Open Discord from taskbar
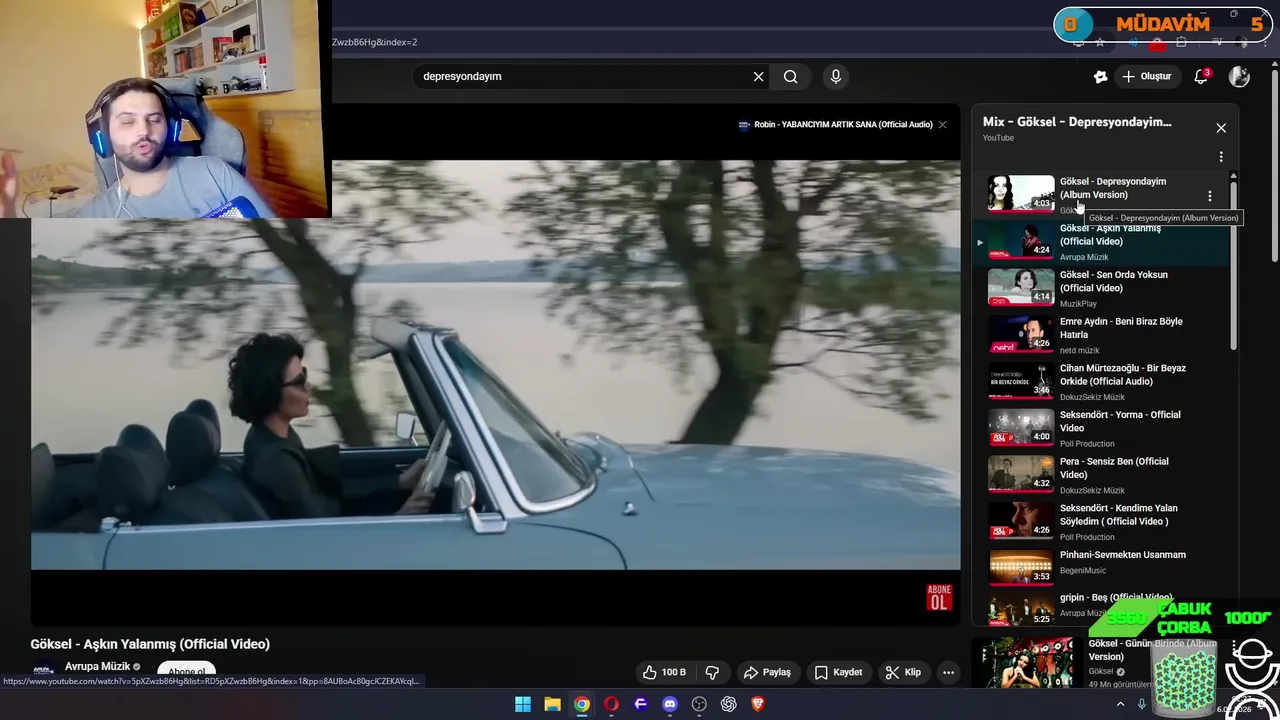The width and height of the screenshot is (1280, 720). pyautogui.click(x=670, y=704)
